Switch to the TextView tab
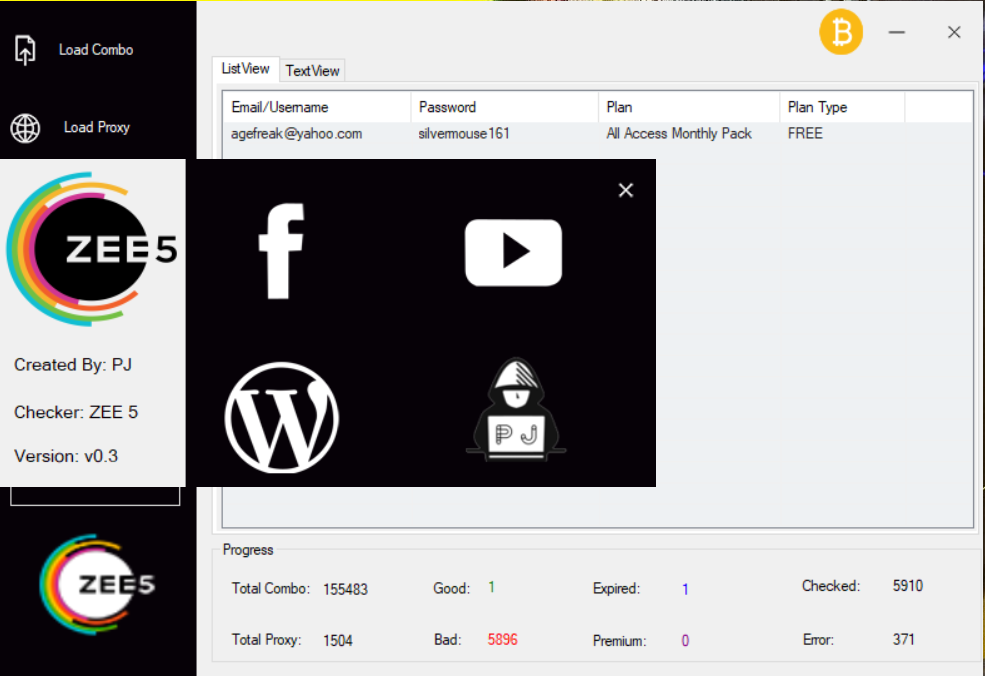 coord(312,70)
